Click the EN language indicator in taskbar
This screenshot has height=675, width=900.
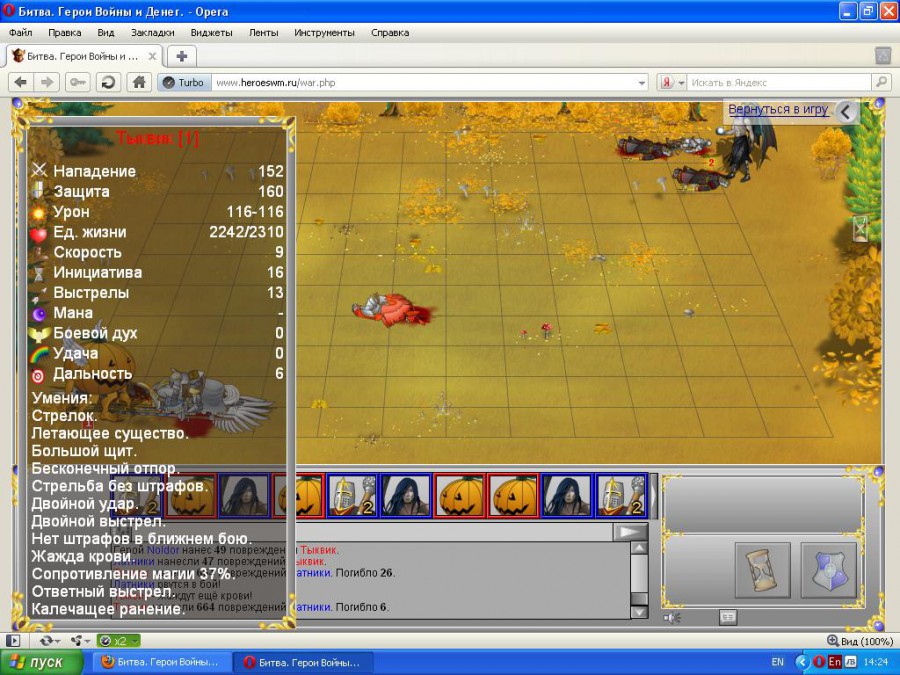point(777,662)
